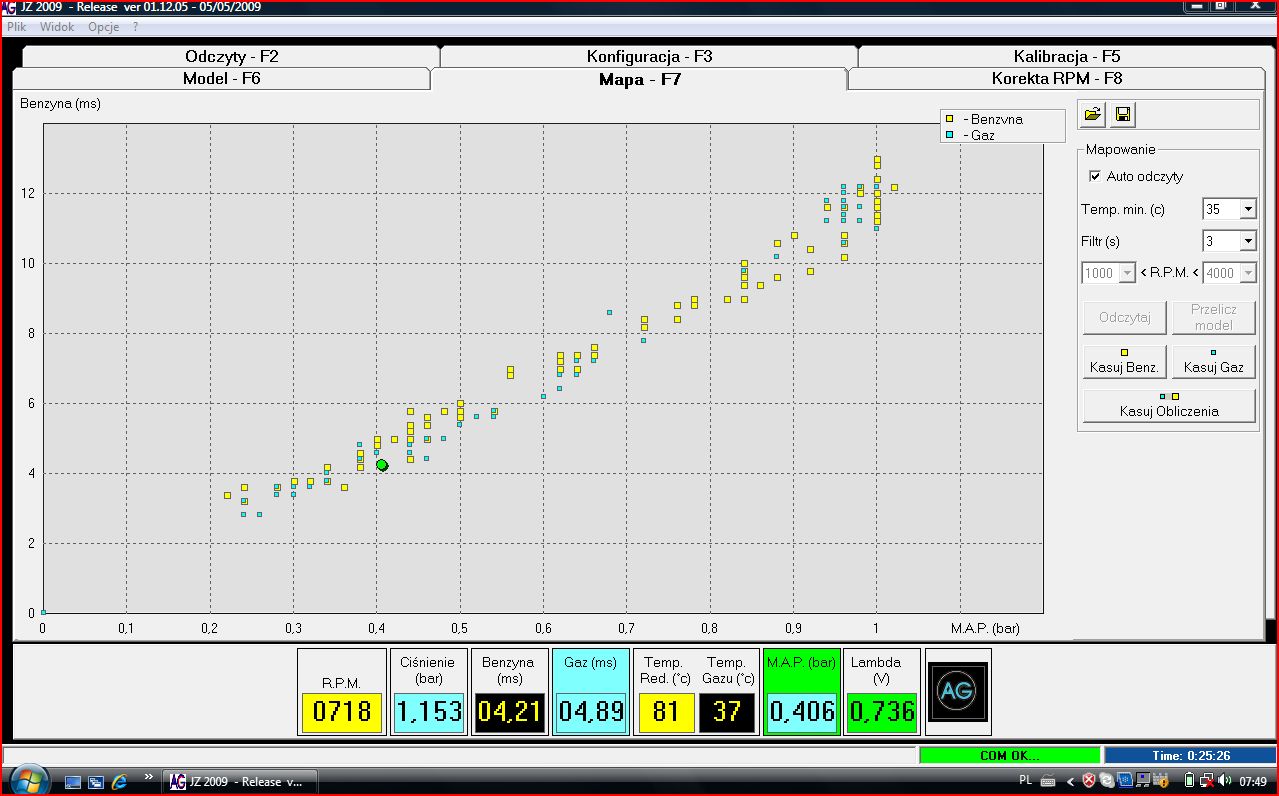Click Kasuj Obliczenia button
Image resolution: width=1279 pixels, height=796 pixels.
coord(1169,406)
